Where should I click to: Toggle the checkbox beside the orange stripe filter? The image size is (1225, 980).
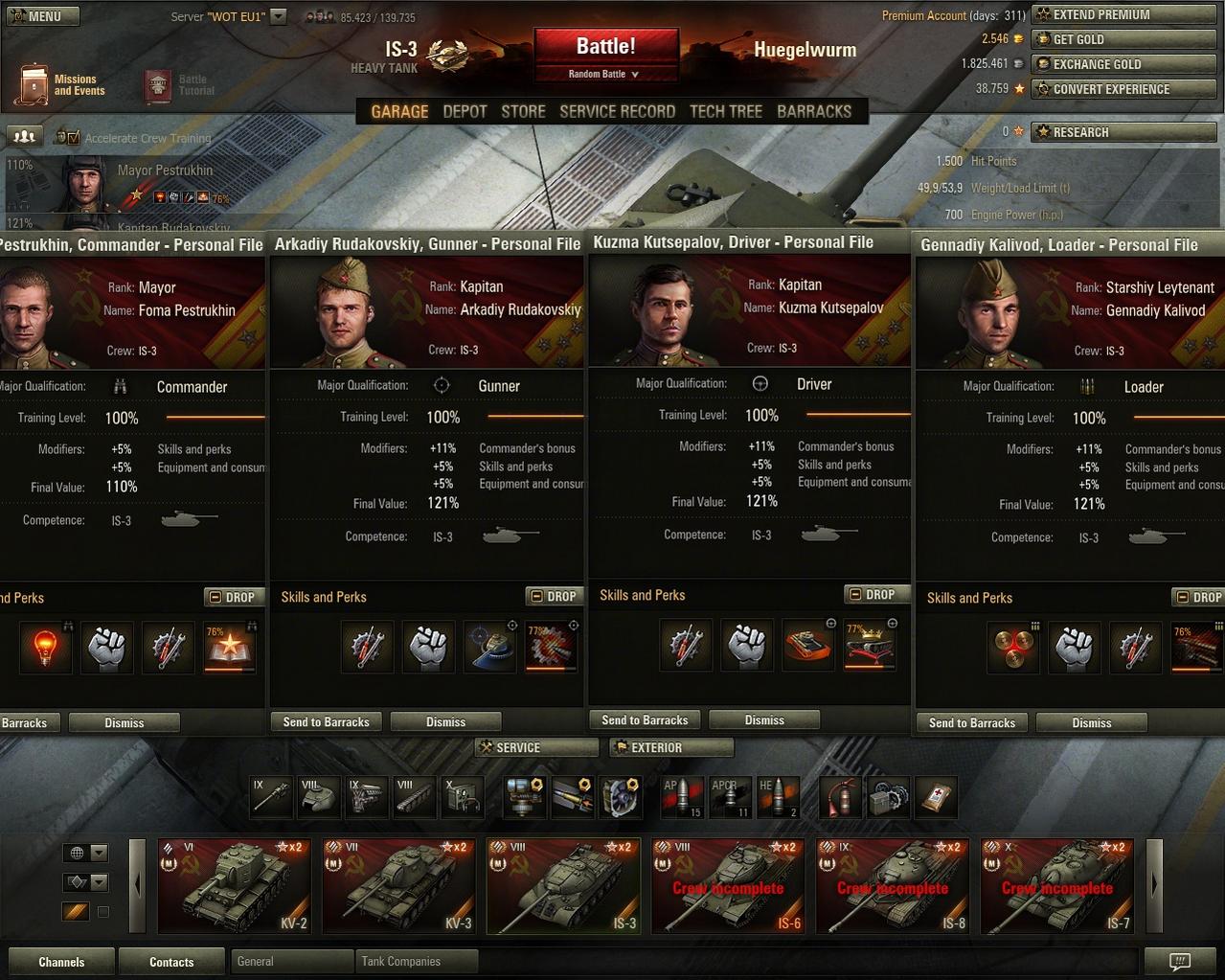[103, 912]
